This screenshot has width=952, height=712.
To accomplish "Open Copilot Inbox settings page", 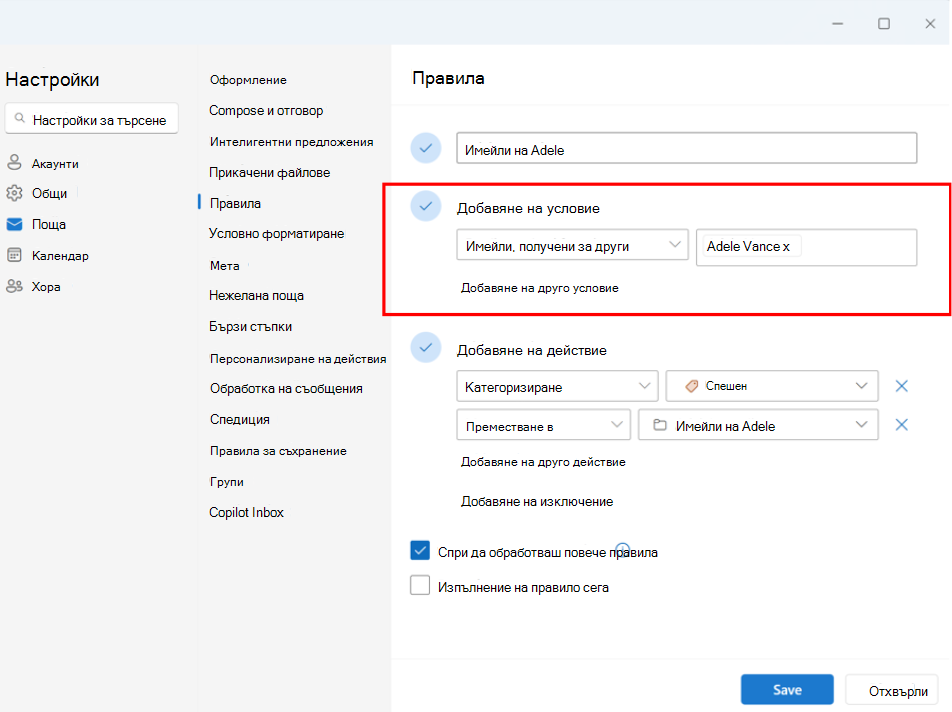I will (246, 512).
